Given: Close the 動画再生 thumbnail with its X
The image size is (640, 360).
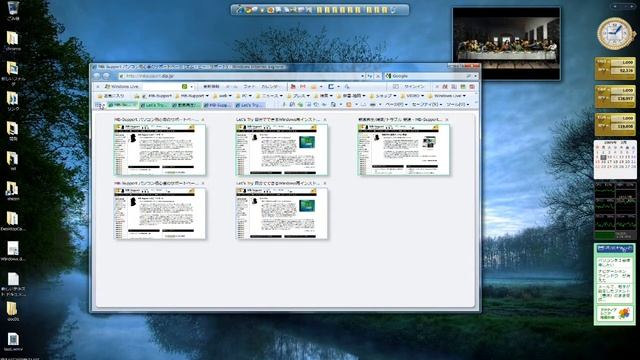Looking at the screenshot, I should (x=447, y=120).
